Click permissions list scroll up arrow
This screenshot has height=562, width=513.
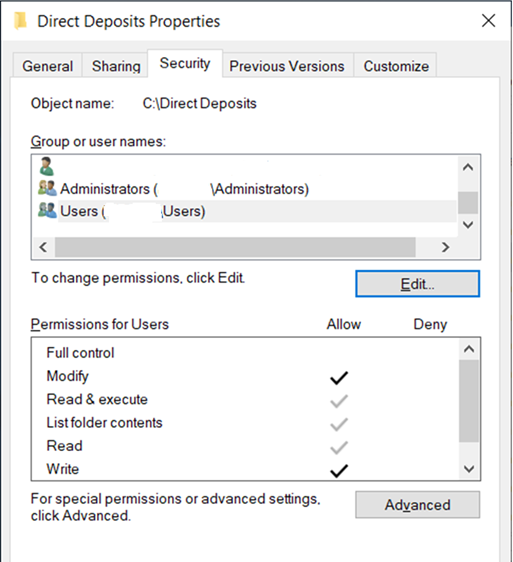pyautogui.click(x=469, y=349)
